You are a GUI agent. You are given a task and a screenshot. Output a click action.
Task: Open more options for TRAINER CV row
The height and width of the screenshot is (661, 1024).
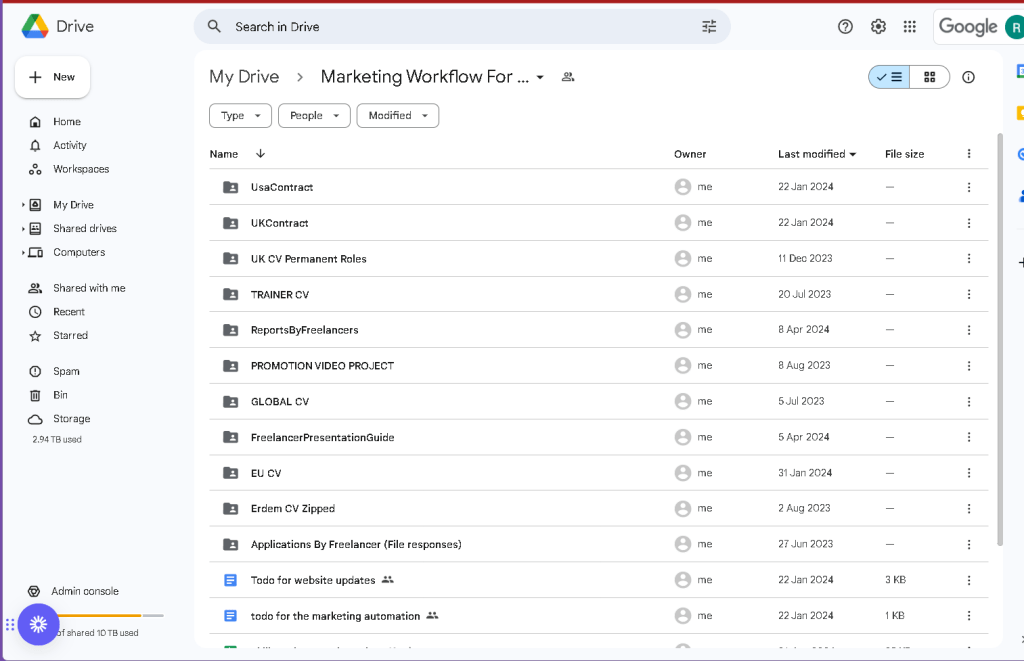968,295
